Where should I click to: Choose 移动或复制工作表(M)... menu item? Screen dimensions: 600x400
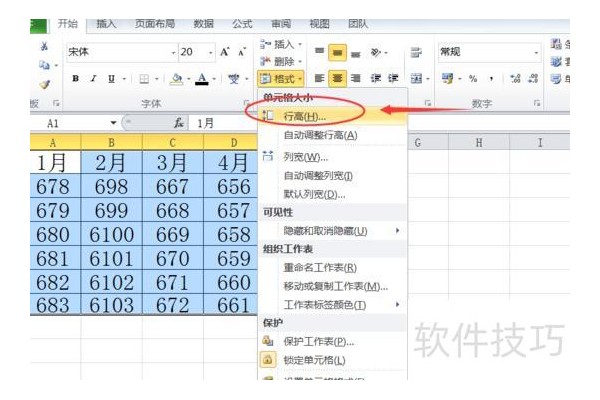332,286
